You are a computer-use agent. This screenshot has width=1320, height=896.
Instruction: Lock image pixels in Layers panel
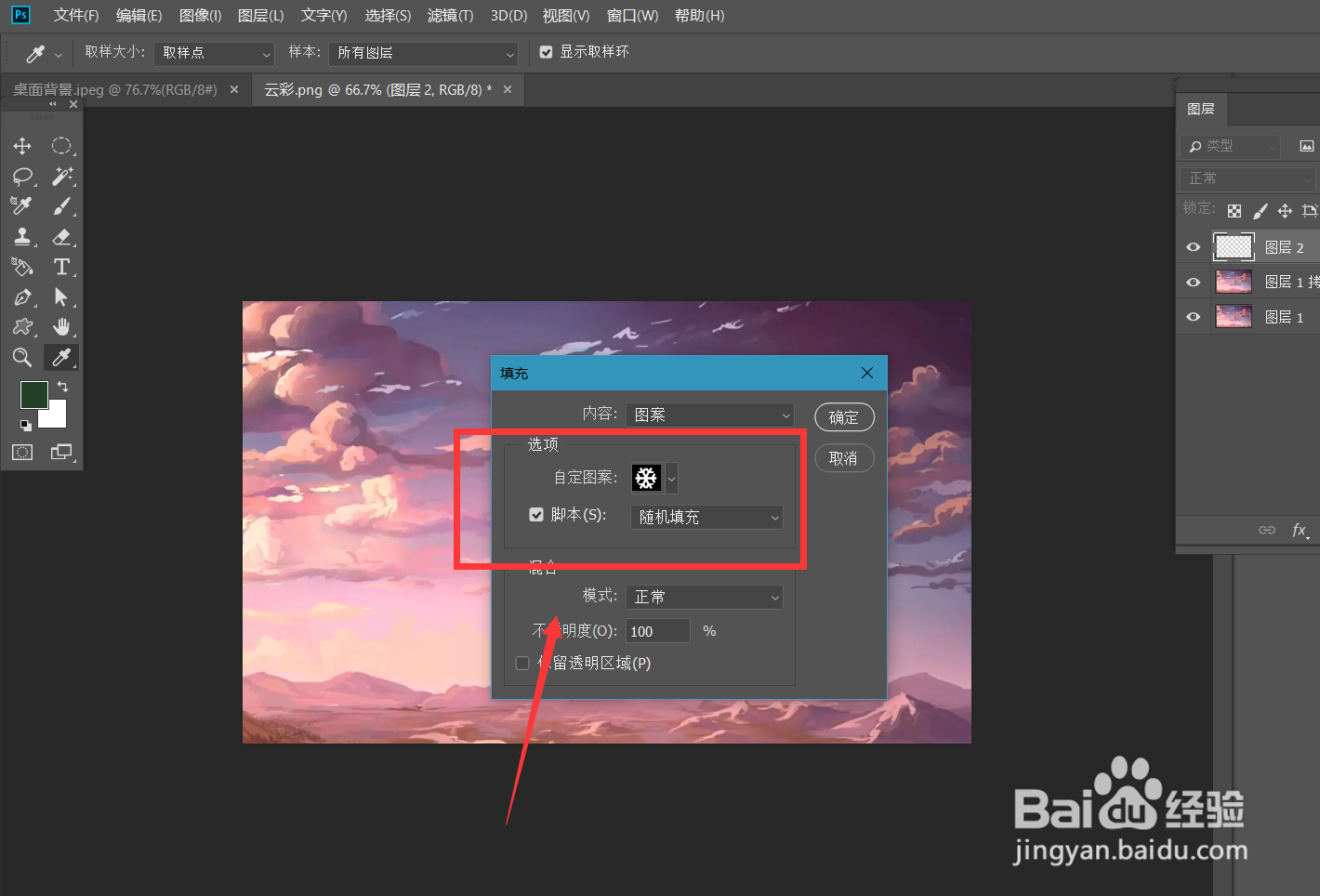coord(1260,211)
